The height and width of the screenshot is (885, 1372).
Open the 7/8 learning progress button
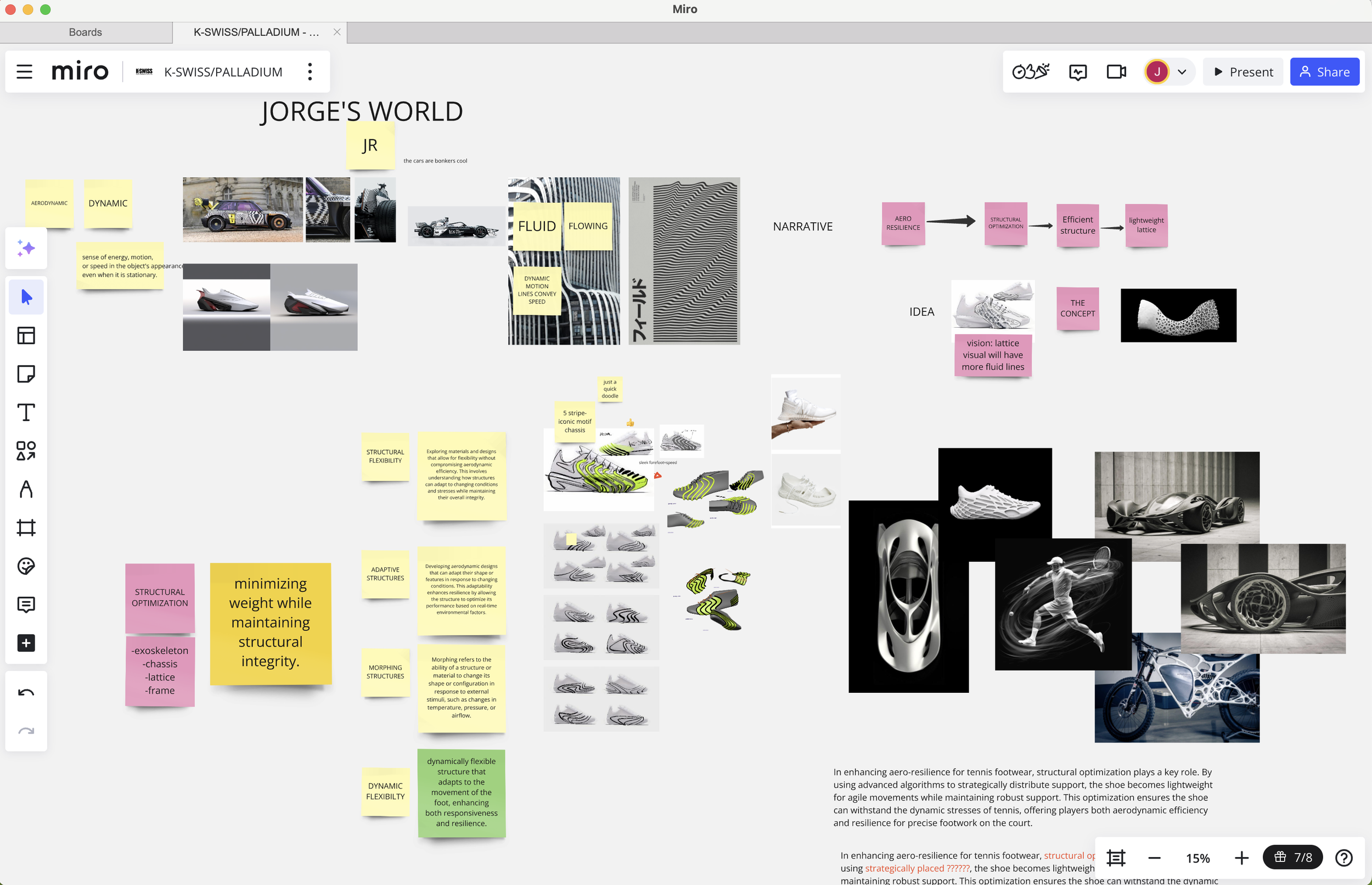tap(1292, 858)
